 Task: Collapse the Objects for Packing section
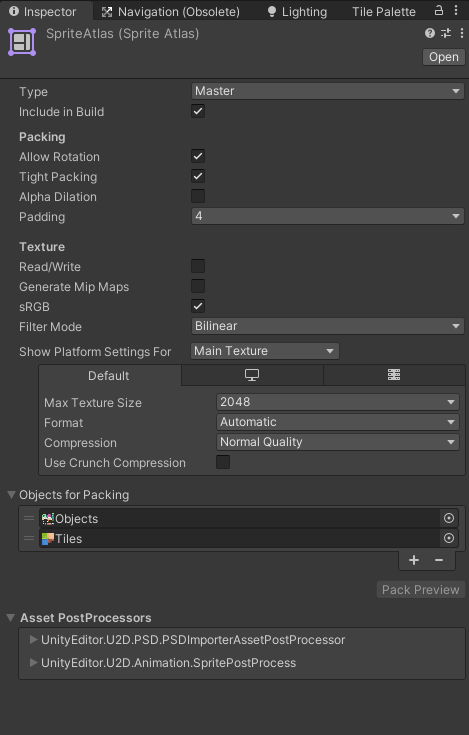(x=11, y=495)
